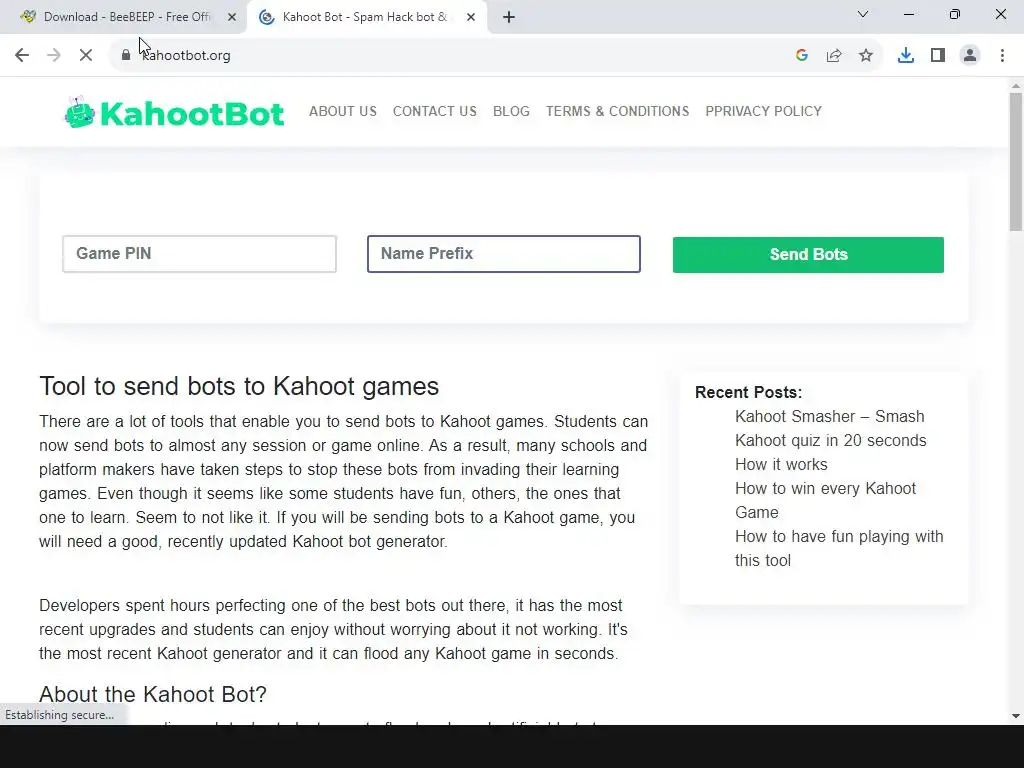
Task: Click the vertical scrollbar thumb
Action: 1016,162
